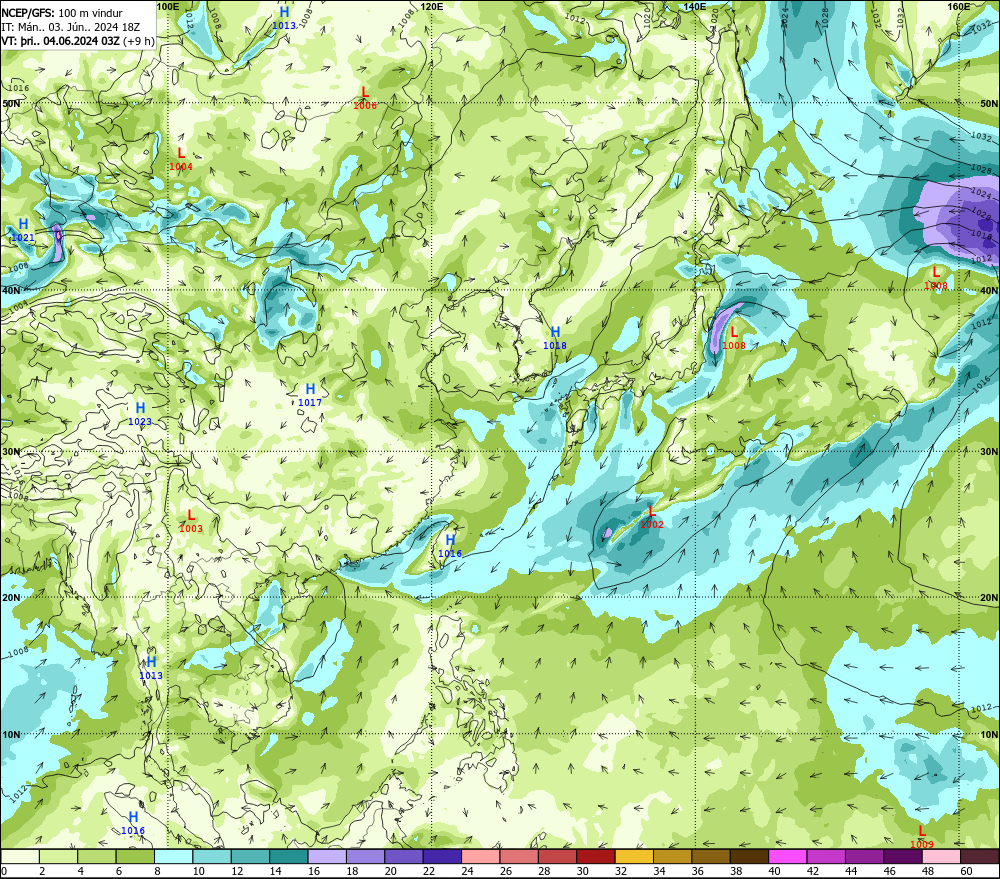Pick the bright magenta 40–42 legend swatch
The width and height of the screenshot is (1000, 879).
click(x=788, y=857)
